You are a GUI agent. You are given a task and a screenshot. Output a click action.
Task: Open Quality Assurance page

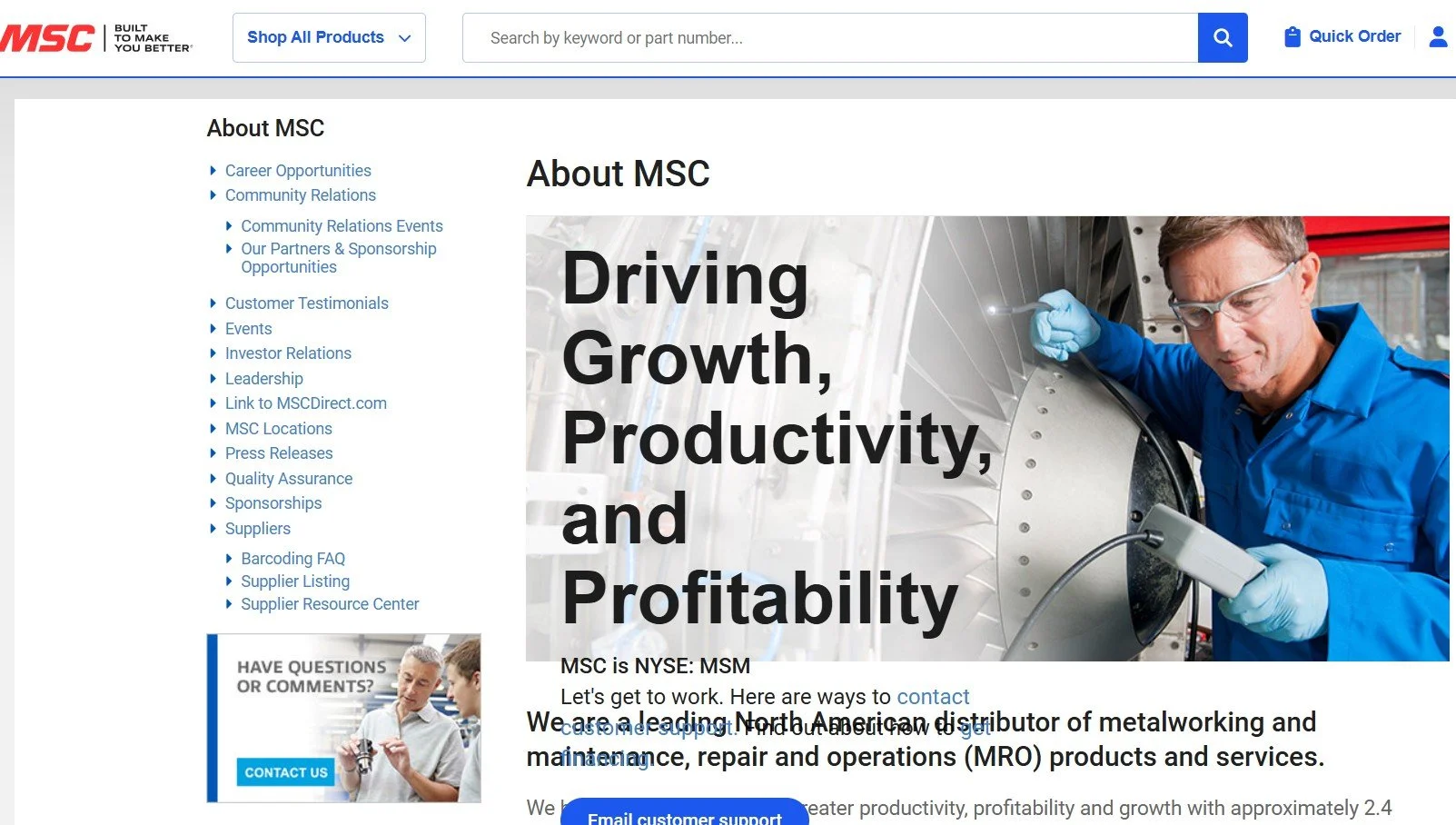click(289, 479)
